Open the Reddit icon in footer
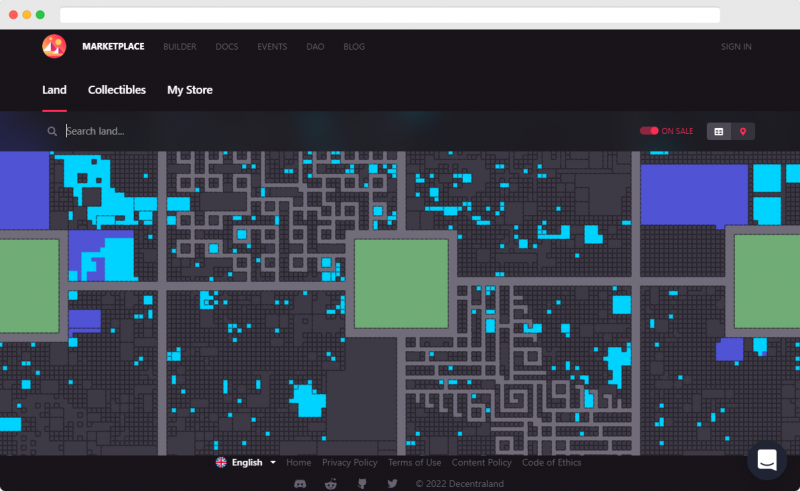Image resolution: width=800 pixels, height=491 pixels. coord(331,483)
